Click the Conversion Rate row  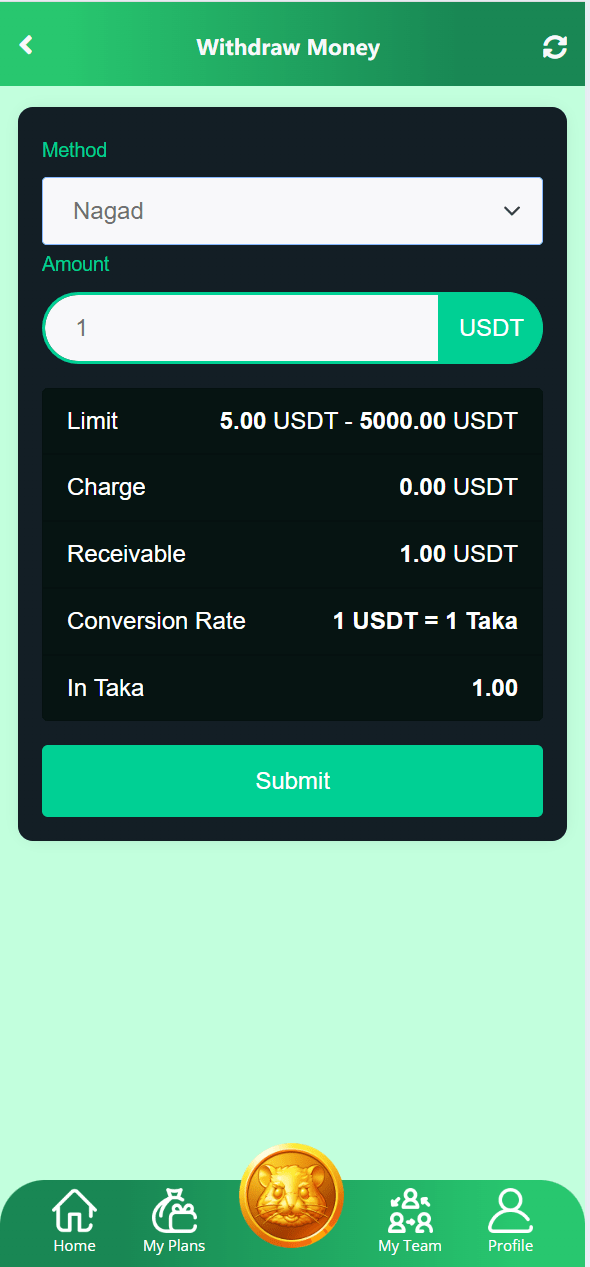pos(292,621)
